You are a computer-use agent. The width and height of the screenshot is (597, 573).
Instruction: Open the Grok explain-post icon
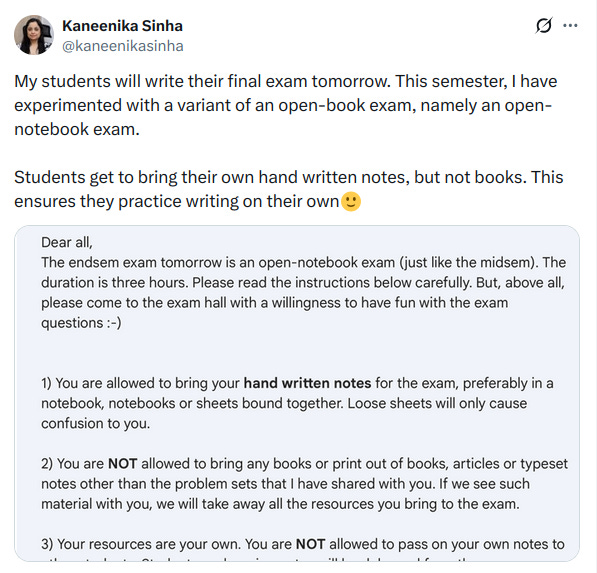544,26
